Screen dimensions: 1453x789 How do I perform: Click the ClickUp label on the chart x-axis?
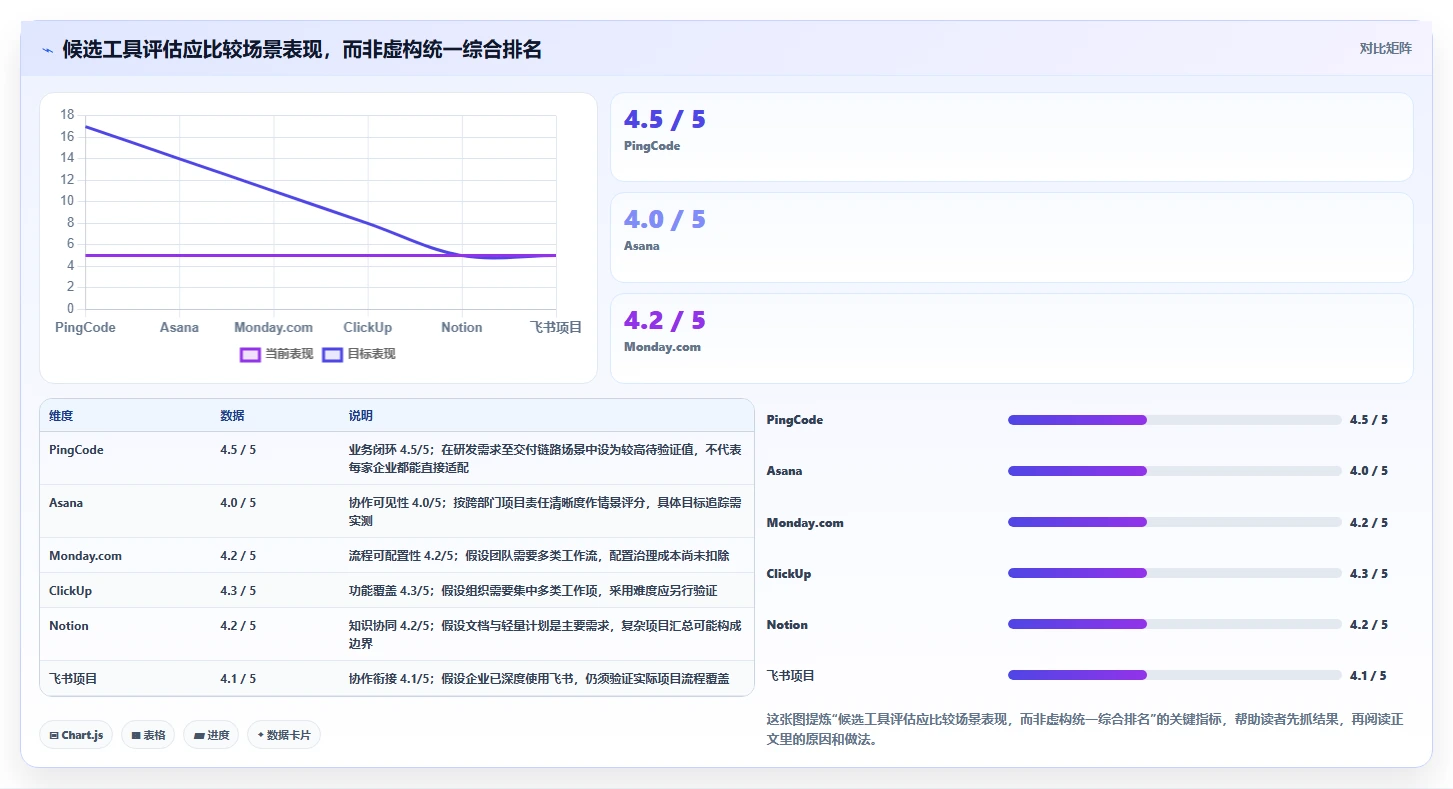coord(367,328)
